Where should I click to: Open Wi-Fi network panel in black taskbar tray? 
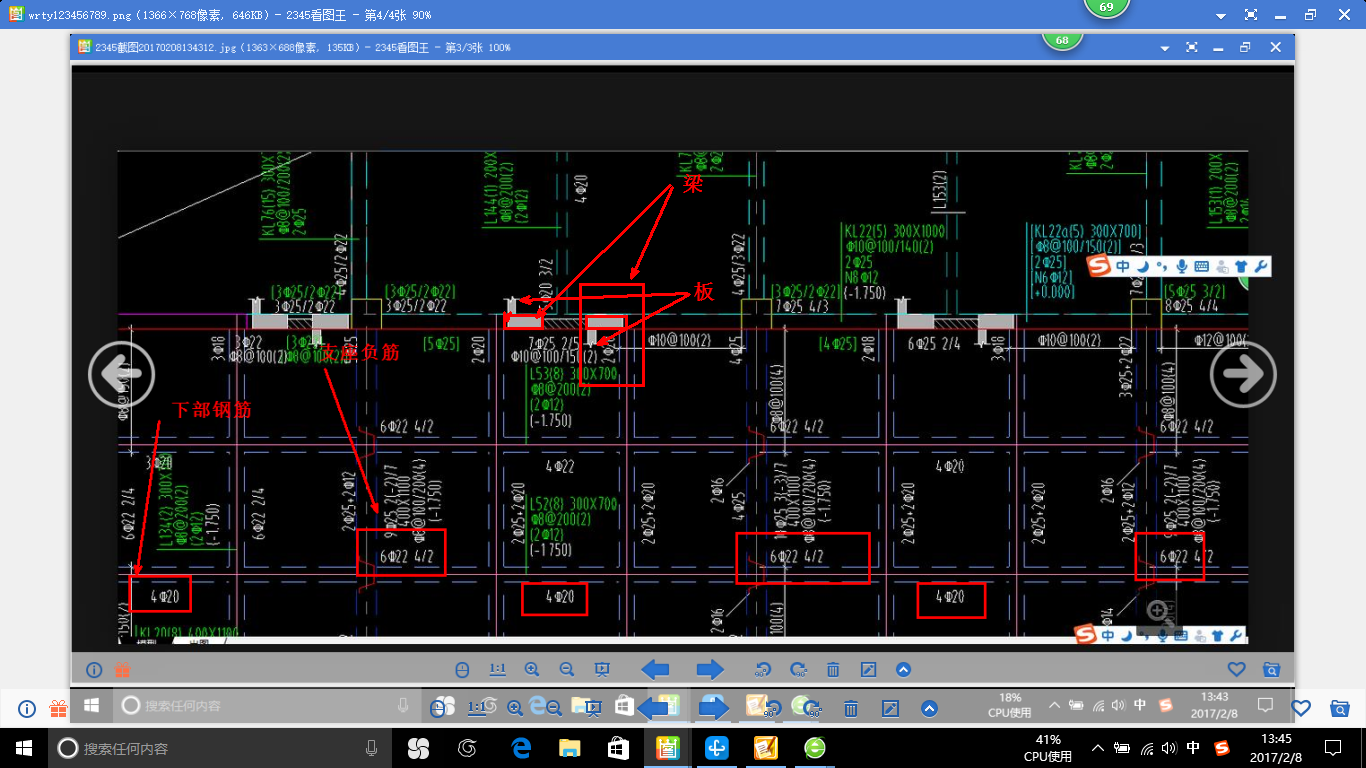point(1146,748)
